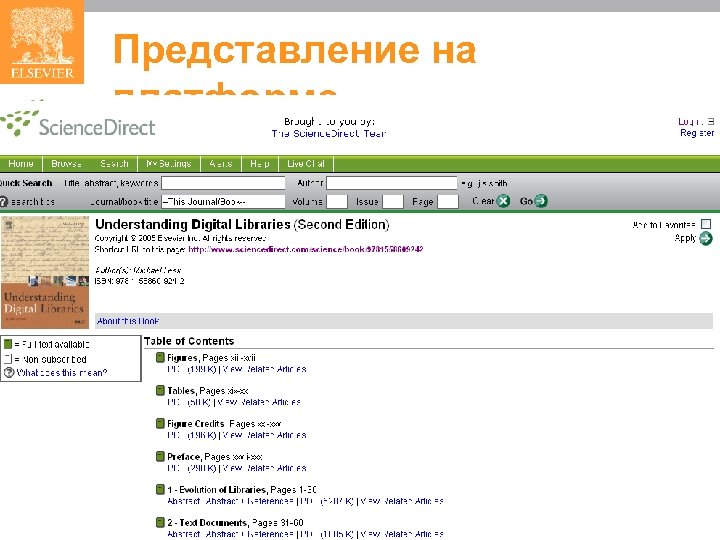Click the Tables, Pages entry title
The width and height of the screenshot is (720, 540).
(208, 391)
